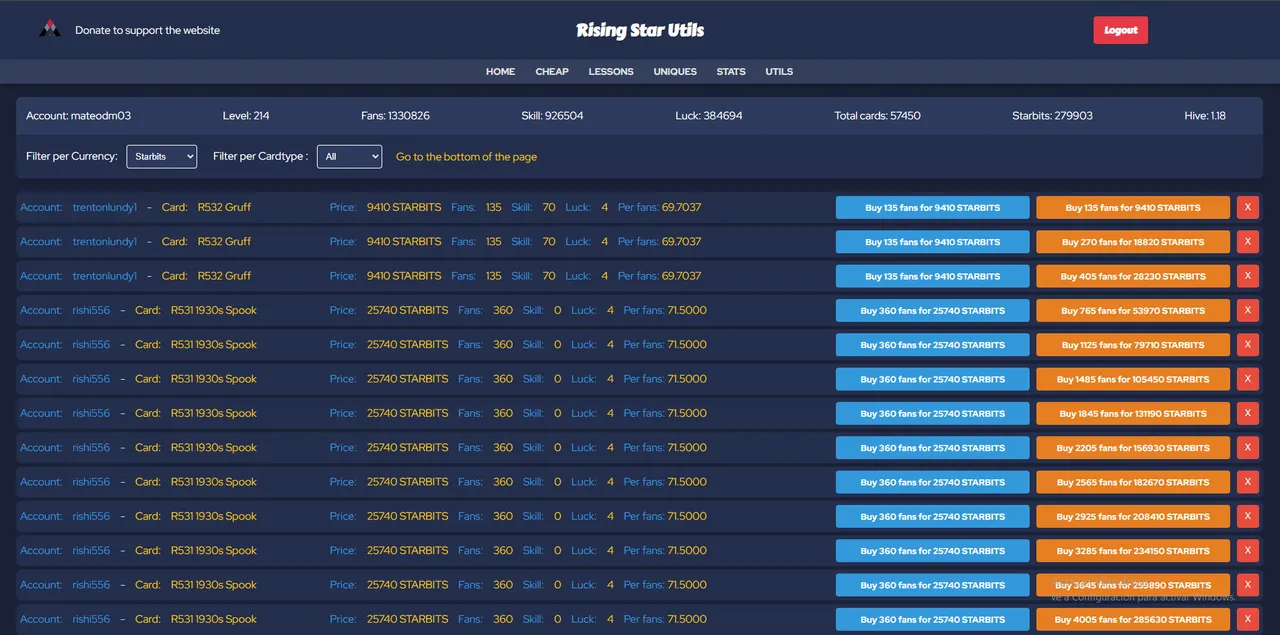This screenshot has height=635, width=1280.
Task: Buy 270 fans for 18820 STARBITS
Action: pos(1133,241)
